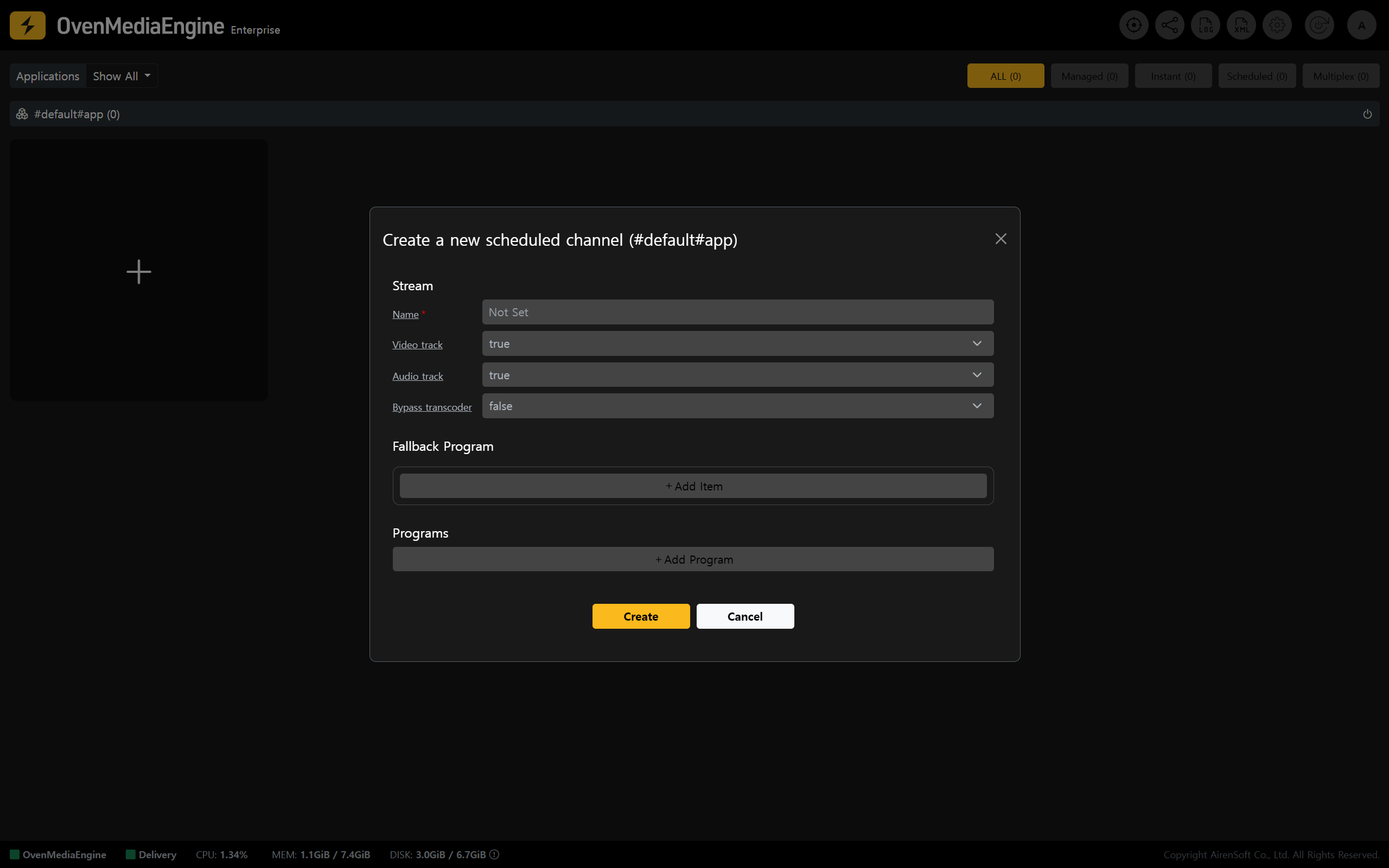Screen dimensions: 1389x868
Task: Click the restart power icon in header
Action: (1319, 25)
